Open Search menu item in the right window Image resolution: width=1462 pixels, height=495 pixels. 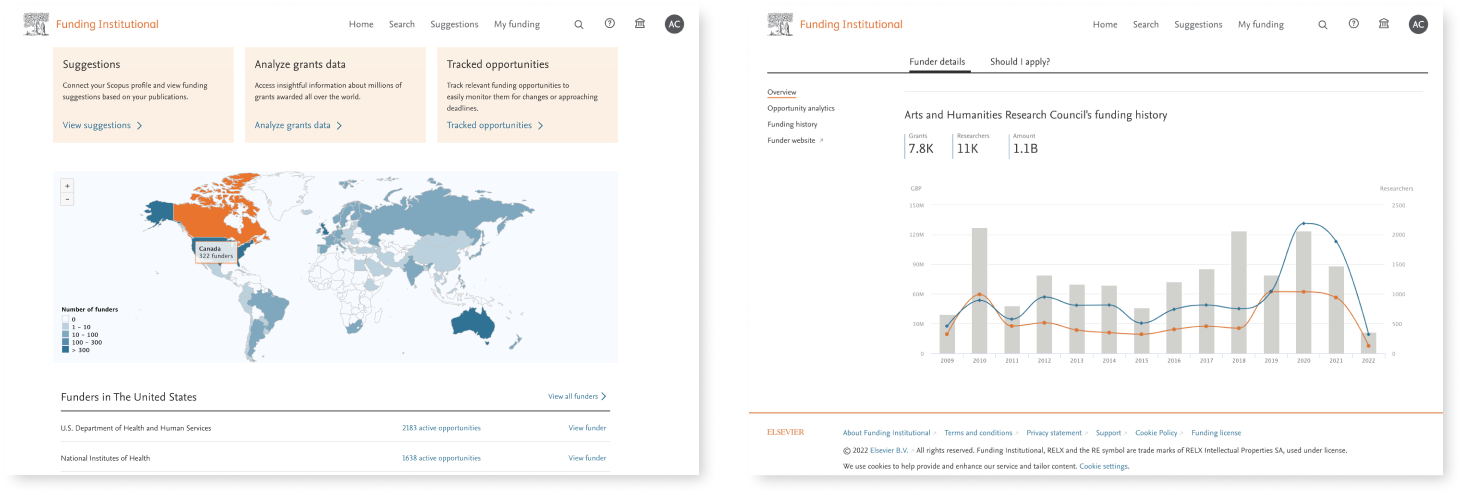tap(1146, 24)
